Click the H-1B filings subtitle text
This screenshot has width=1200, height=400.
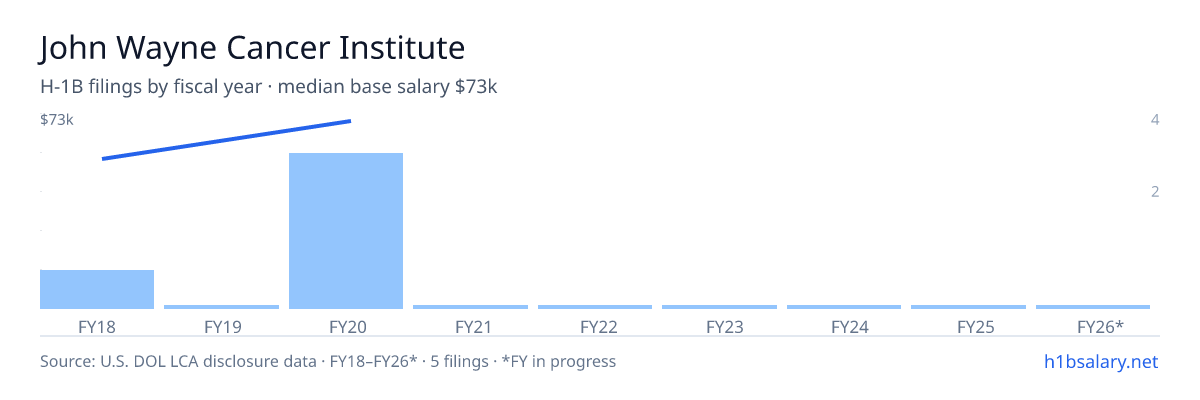tap(269, 87)
